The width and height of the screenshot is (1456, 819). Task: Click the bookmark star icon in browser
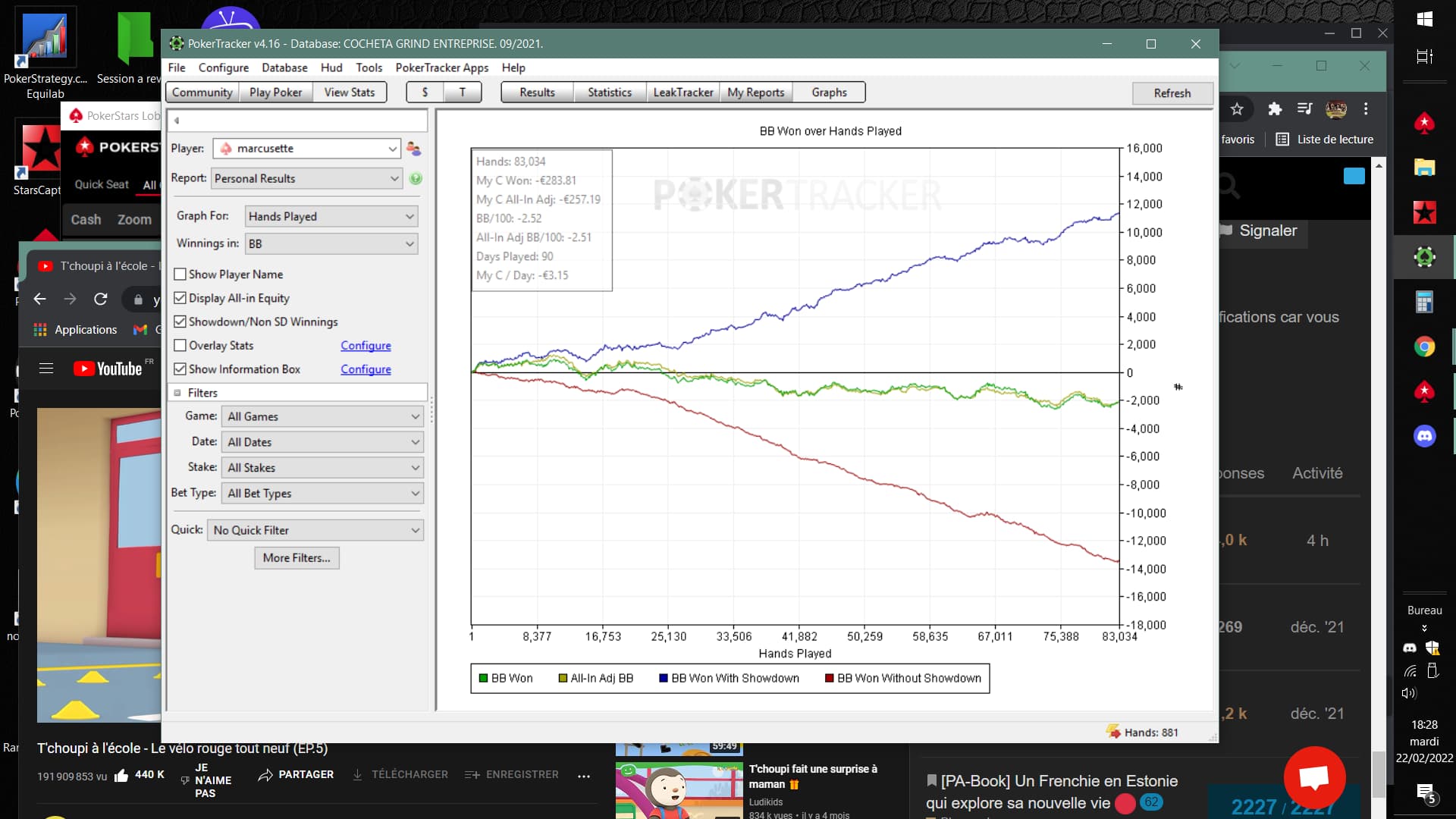tap(1237, 109)
